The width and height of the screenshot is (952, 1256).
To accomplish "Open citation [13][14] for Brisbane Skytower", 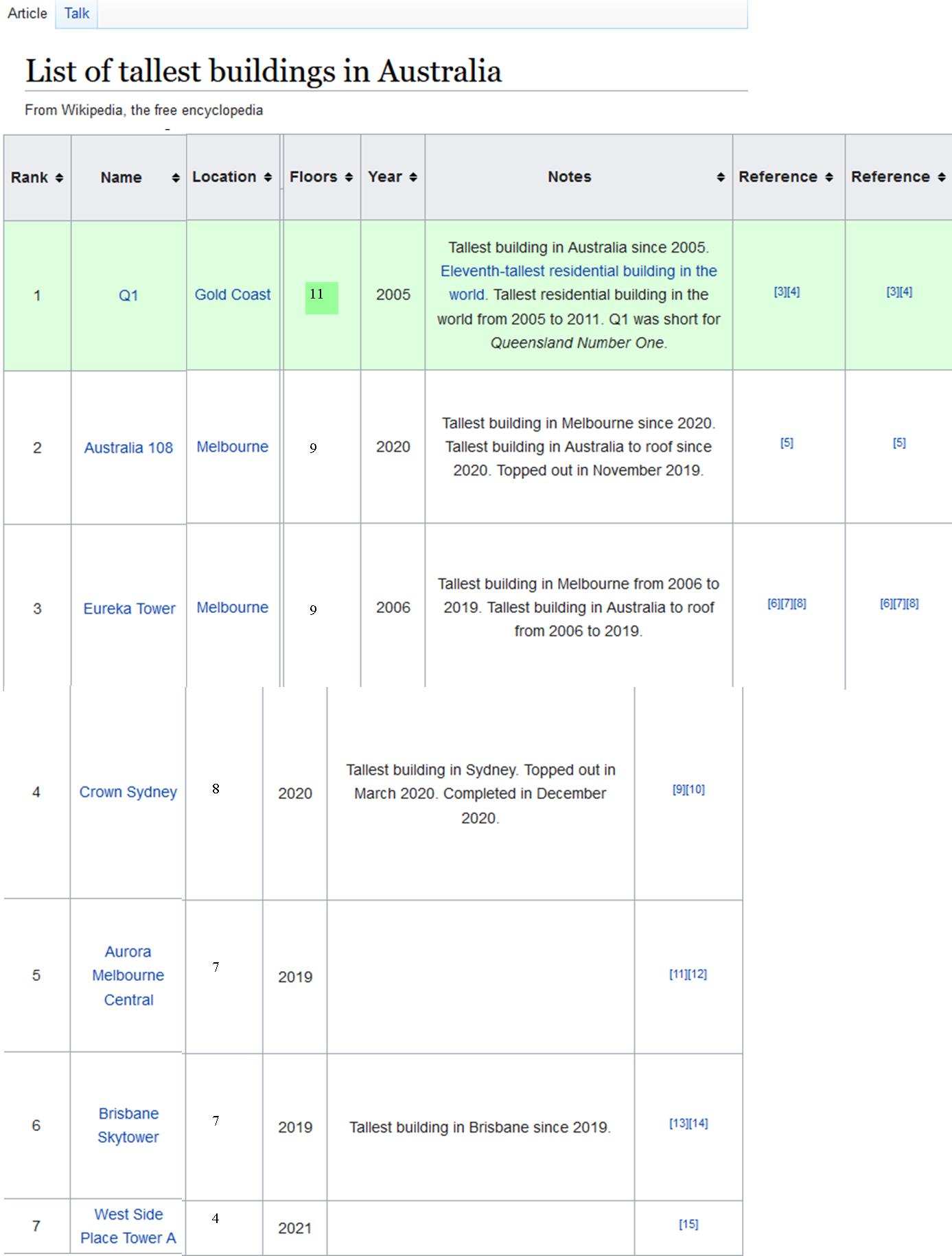I will coord(688,1123).
